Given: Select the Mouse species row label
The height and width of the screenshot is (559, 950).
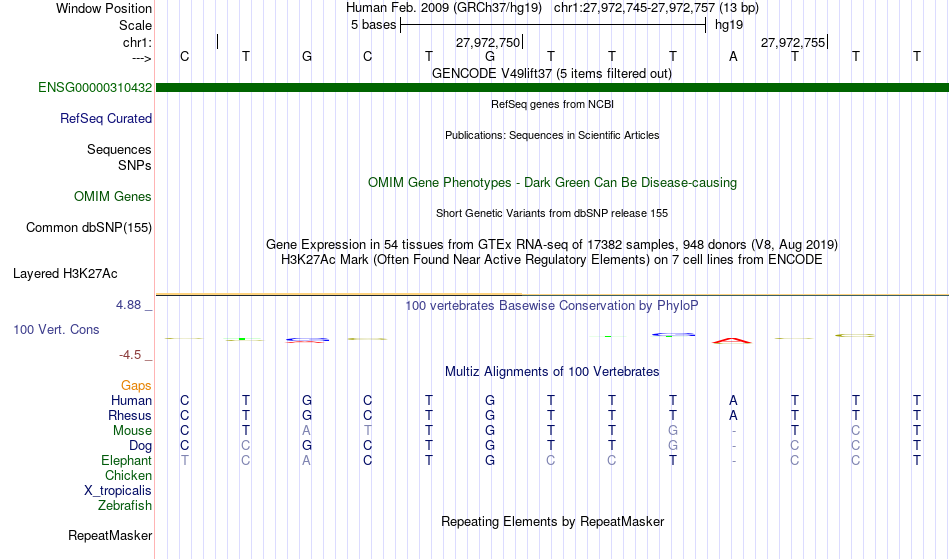Looking at the screenshot, I should point(132,431).
